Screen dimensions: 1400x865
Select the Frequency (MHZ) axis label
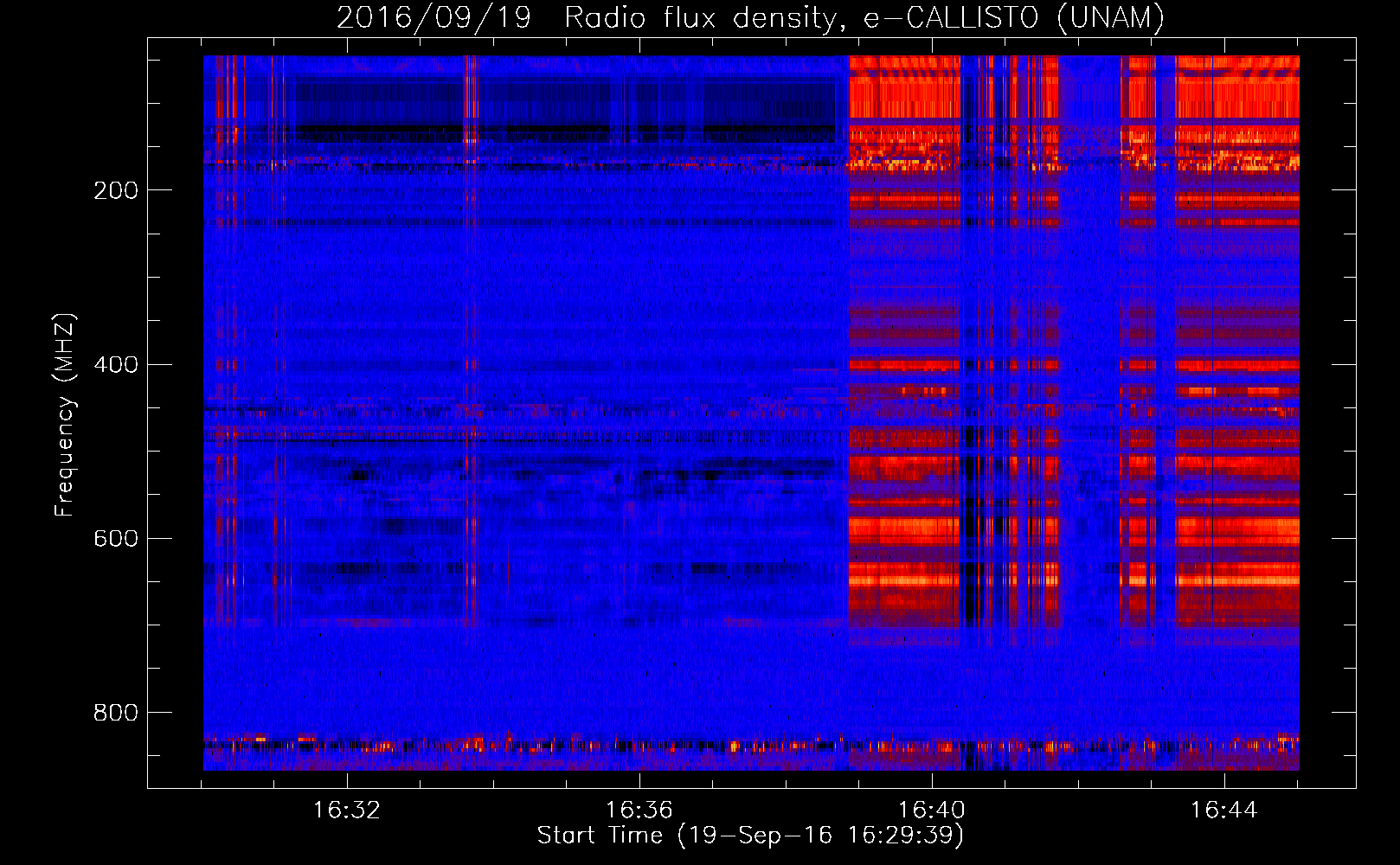click(65, 414)
